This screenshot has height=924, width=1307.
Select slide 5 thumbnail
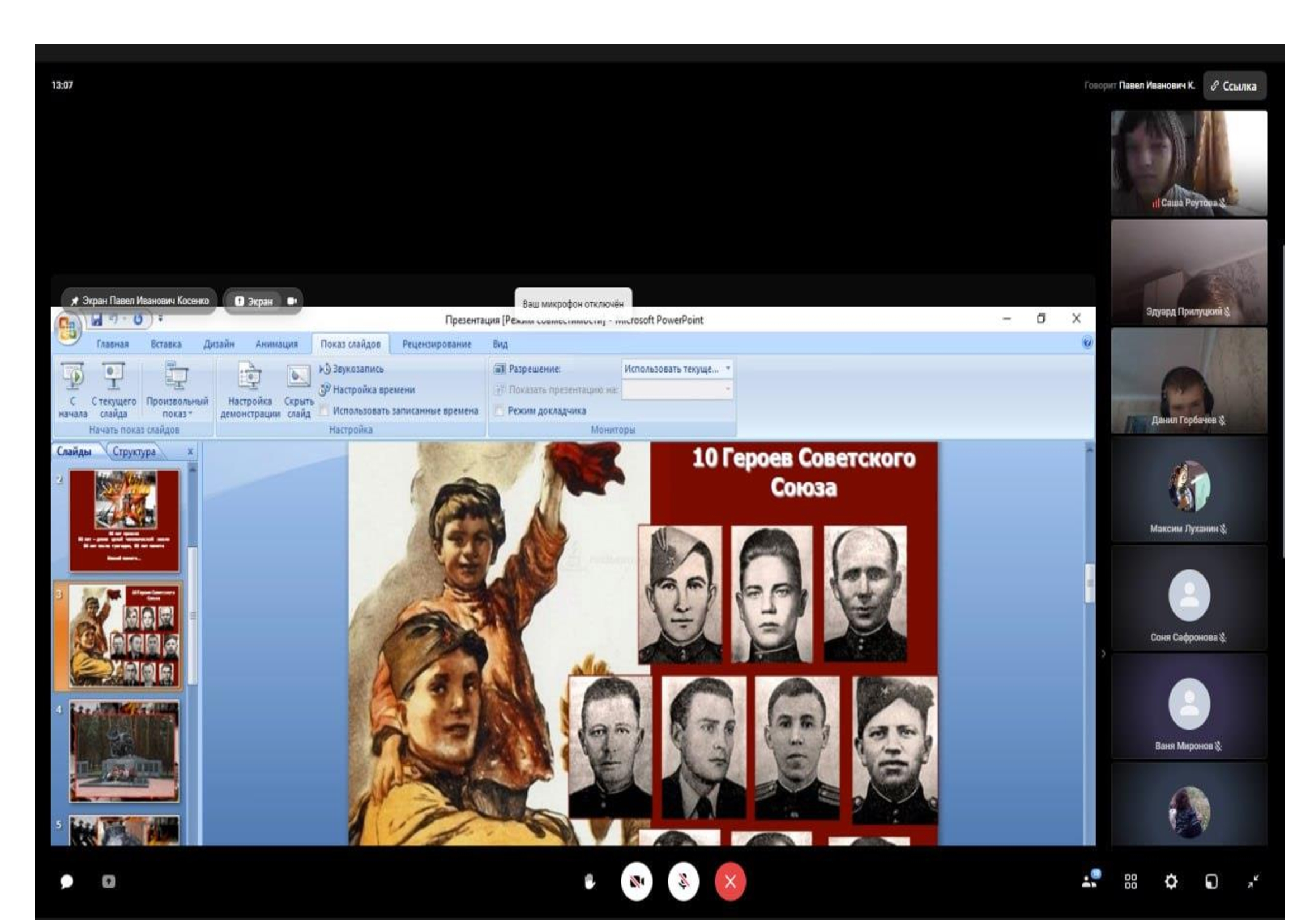click(124, 831)
